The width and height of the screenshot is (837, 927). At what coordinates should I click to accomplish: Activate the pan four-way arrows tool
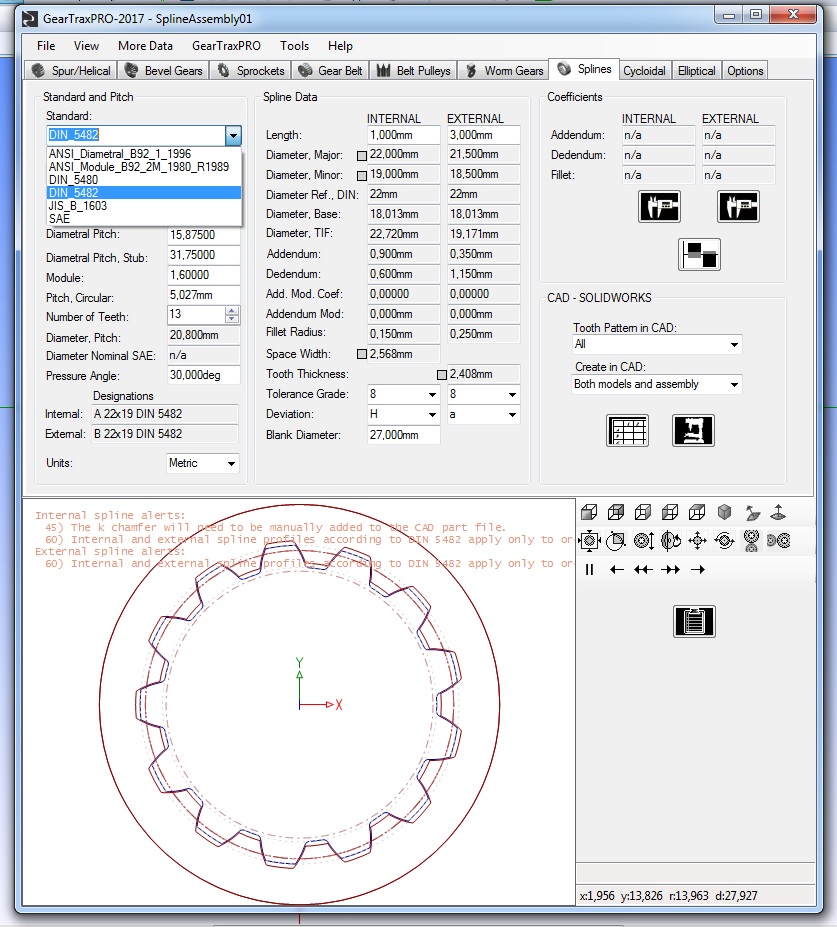(698, 540)
